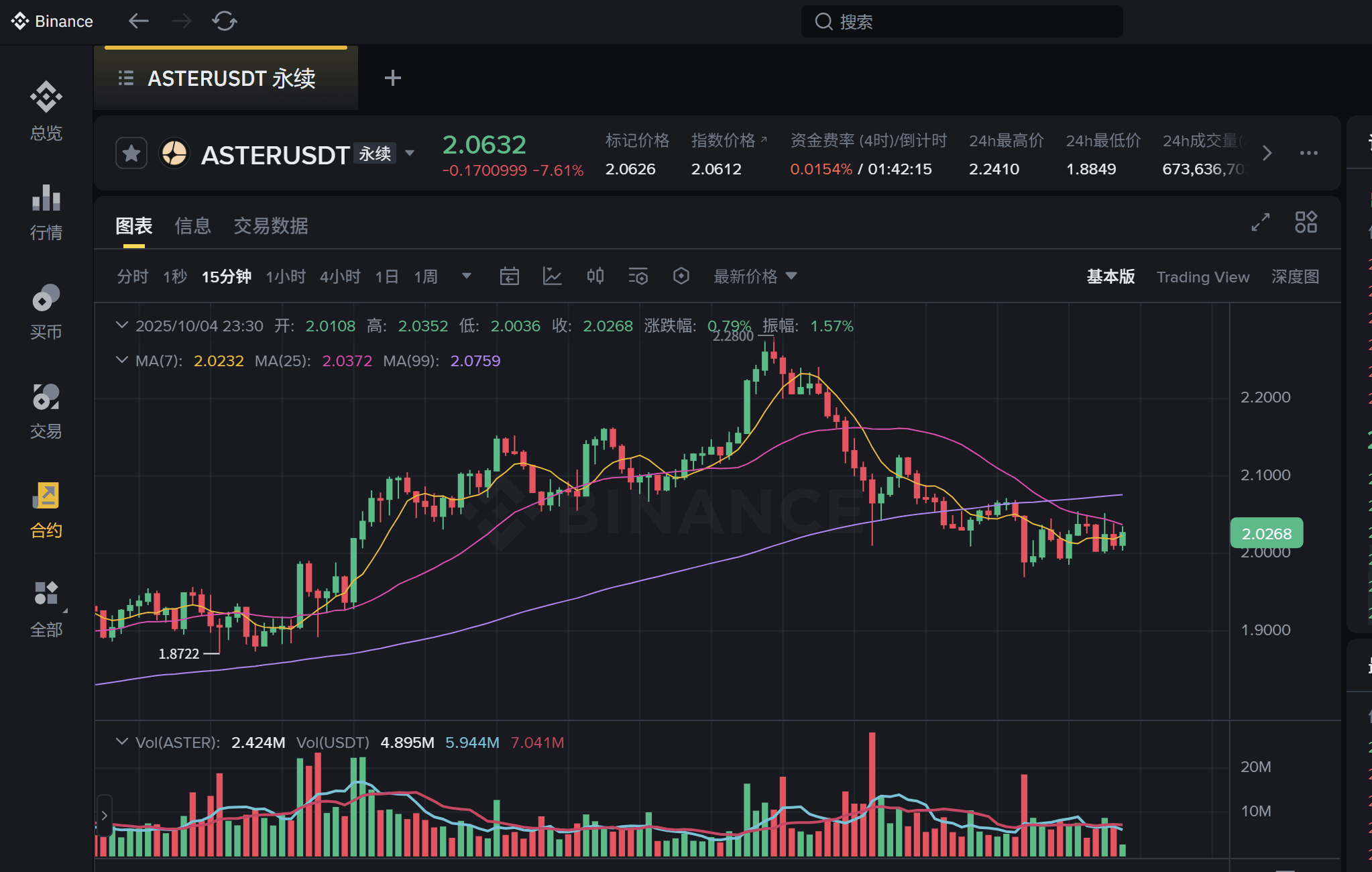Image resolution: width=1372 pixels, height=872 pixels.
Task: Click the calendar date-range icon
Action: [509, 276]
